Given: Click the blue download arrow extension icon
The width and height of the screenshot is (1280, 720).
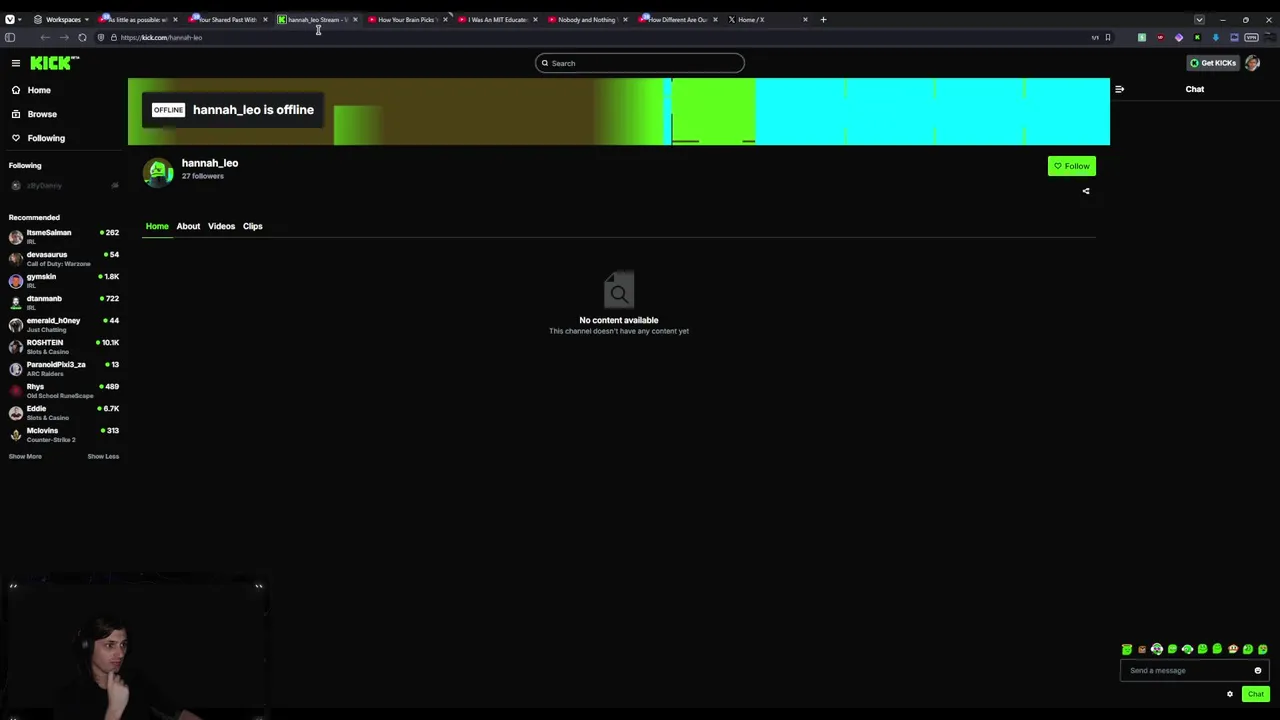Looking at the screenshot, I should 1216,37.
